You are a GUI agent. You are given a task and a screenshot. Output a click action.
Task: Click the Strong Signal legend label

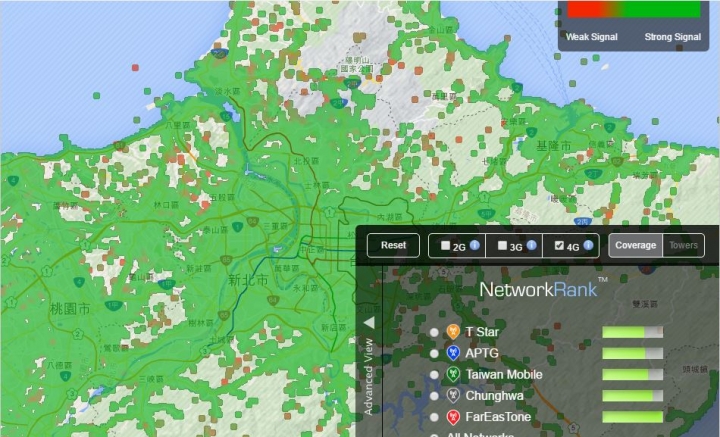pyautogui.click(x=673, y=37)
